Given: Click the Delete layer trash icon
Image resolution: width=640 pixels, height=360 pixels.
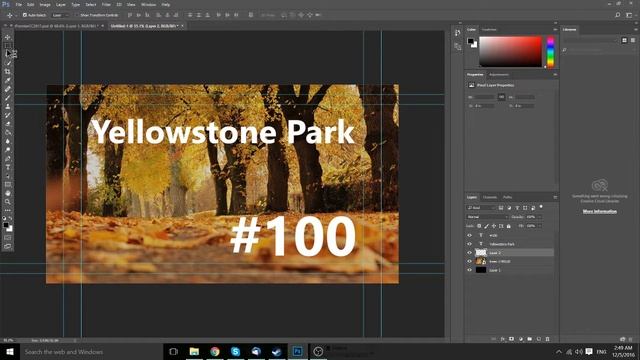Looking at the screenshot, I should click(x=548, y=339).
